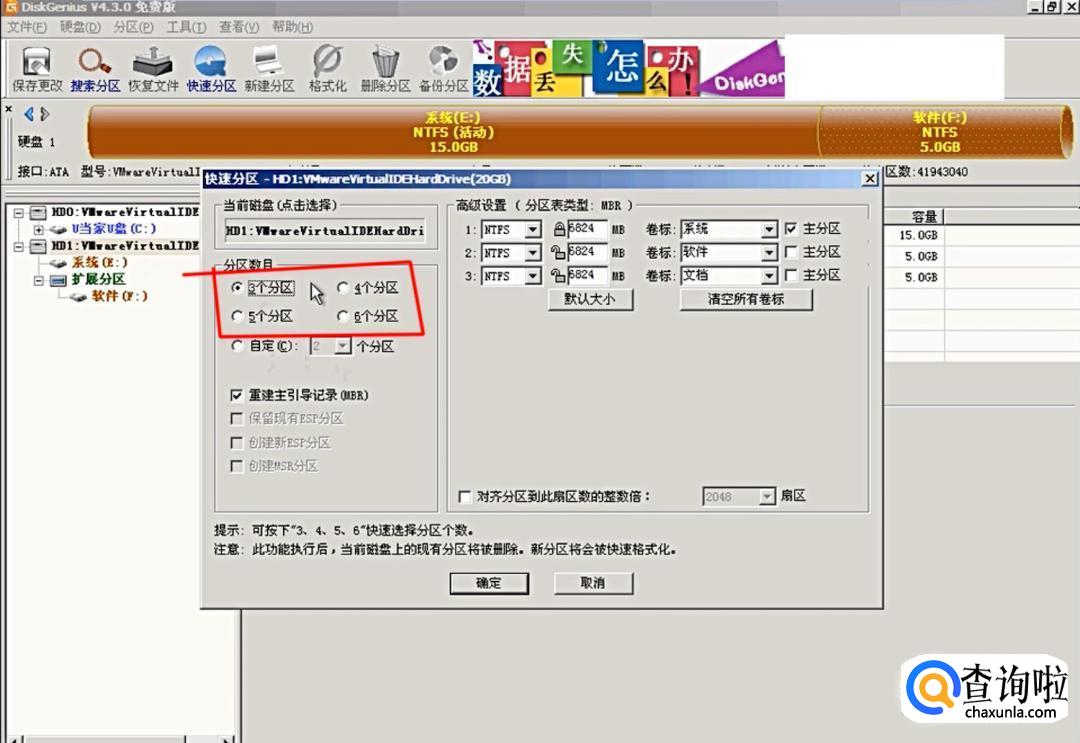1080x743 pixels.
Task: Click the Save Changes (保存更改) toolbar icon
Action: click(x=37, y=69)
